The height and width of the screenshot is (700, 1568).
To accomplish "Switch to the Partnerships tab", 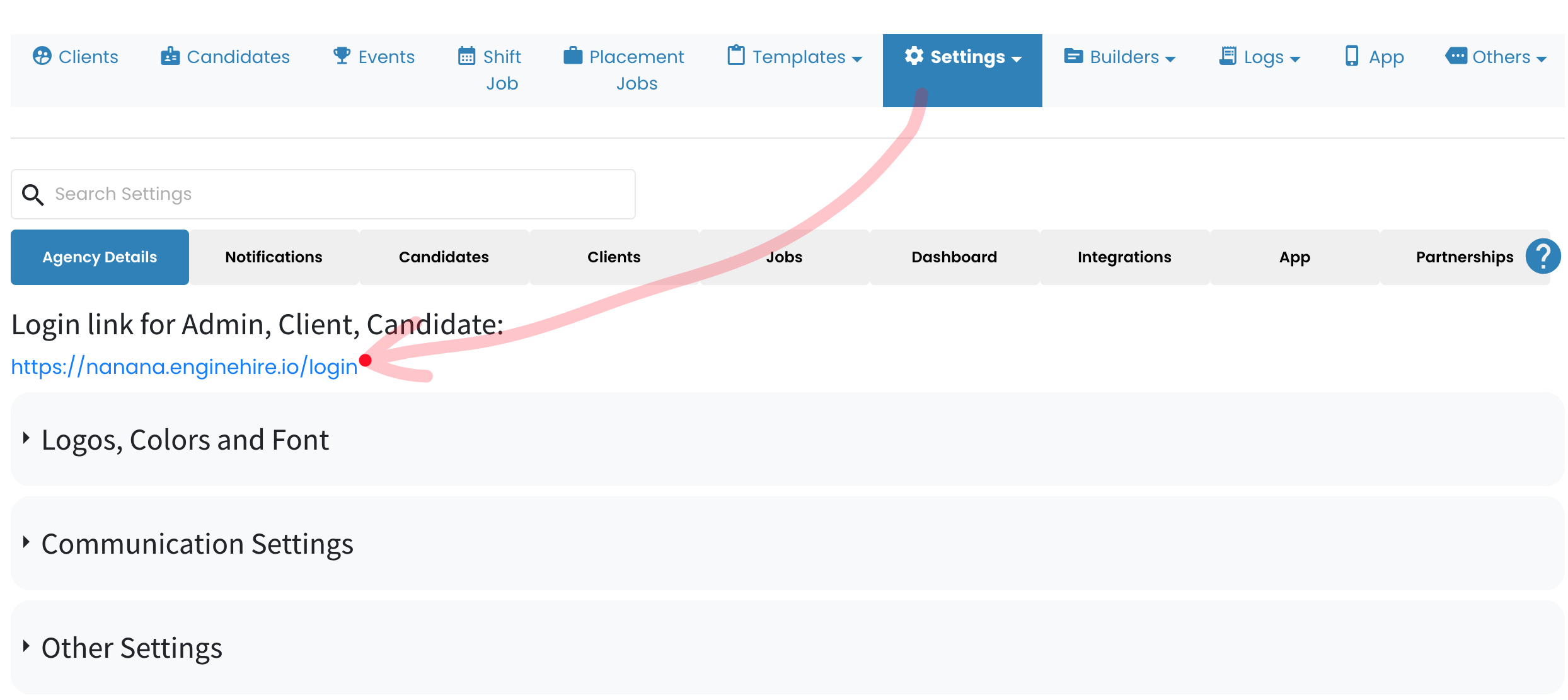I will pos(1465,257).
